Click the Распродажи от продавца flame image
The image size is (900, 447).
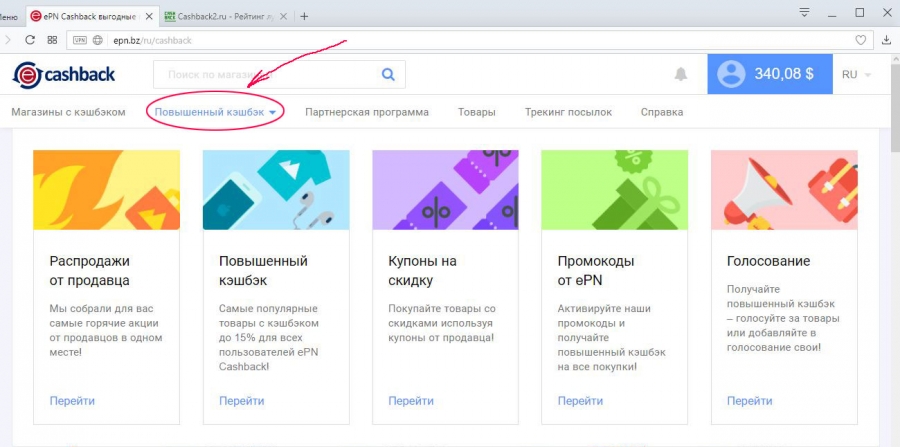click(x=106, y=190)
